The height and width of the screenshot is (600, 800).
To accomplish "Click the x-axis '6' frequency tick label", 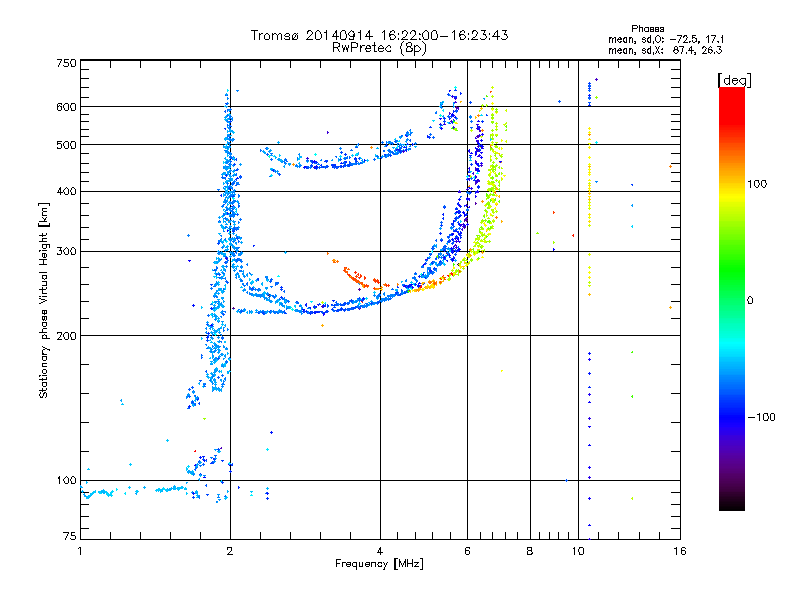I will (467, 551).
